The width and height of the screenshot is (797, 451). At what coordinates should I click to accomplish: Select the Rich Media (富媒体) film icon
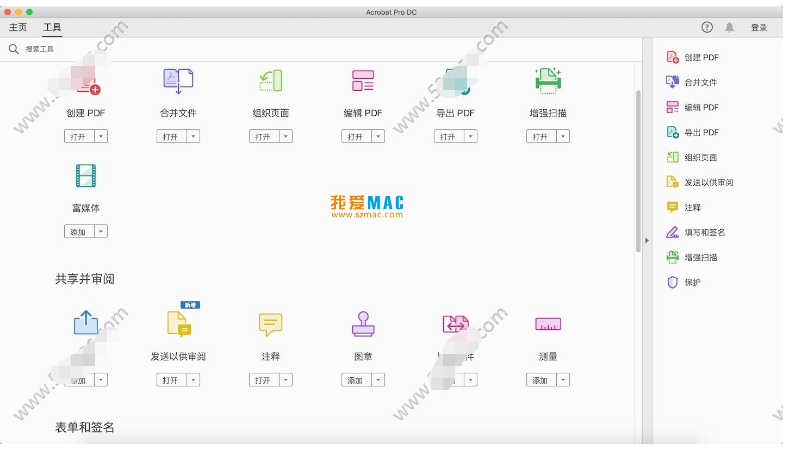pos(86,176)
